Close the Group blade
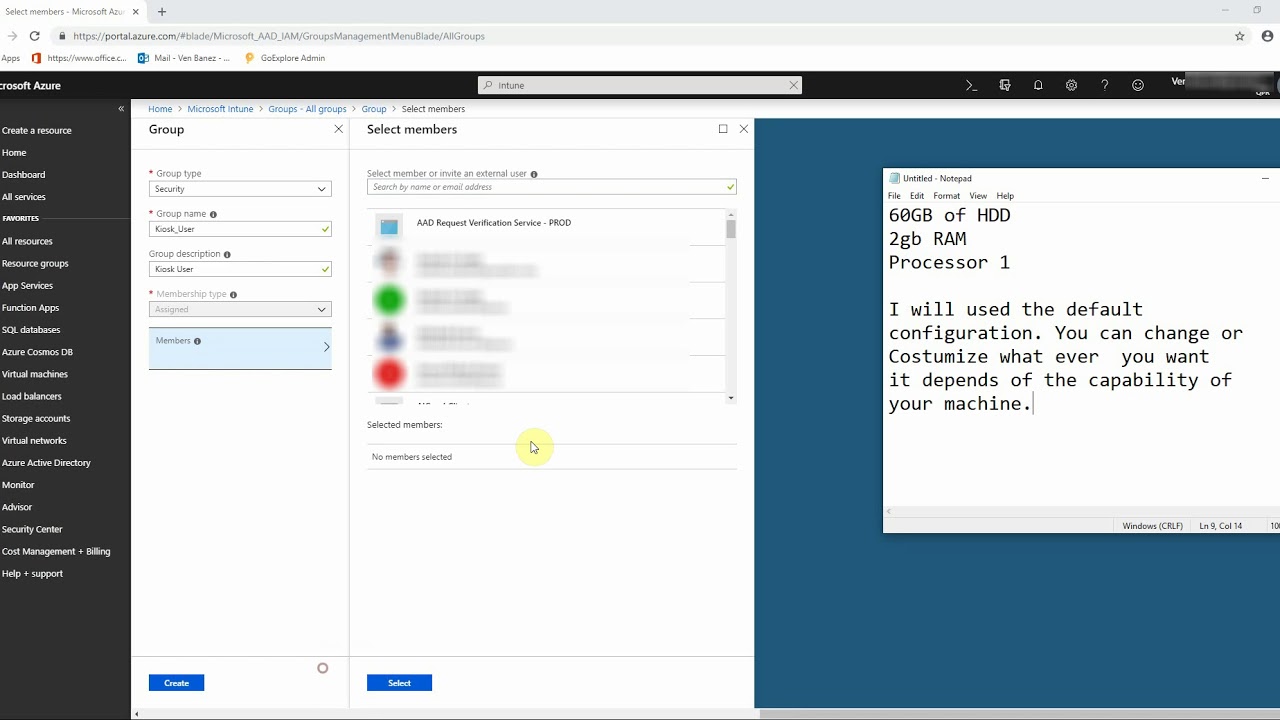 coord(338,129)
